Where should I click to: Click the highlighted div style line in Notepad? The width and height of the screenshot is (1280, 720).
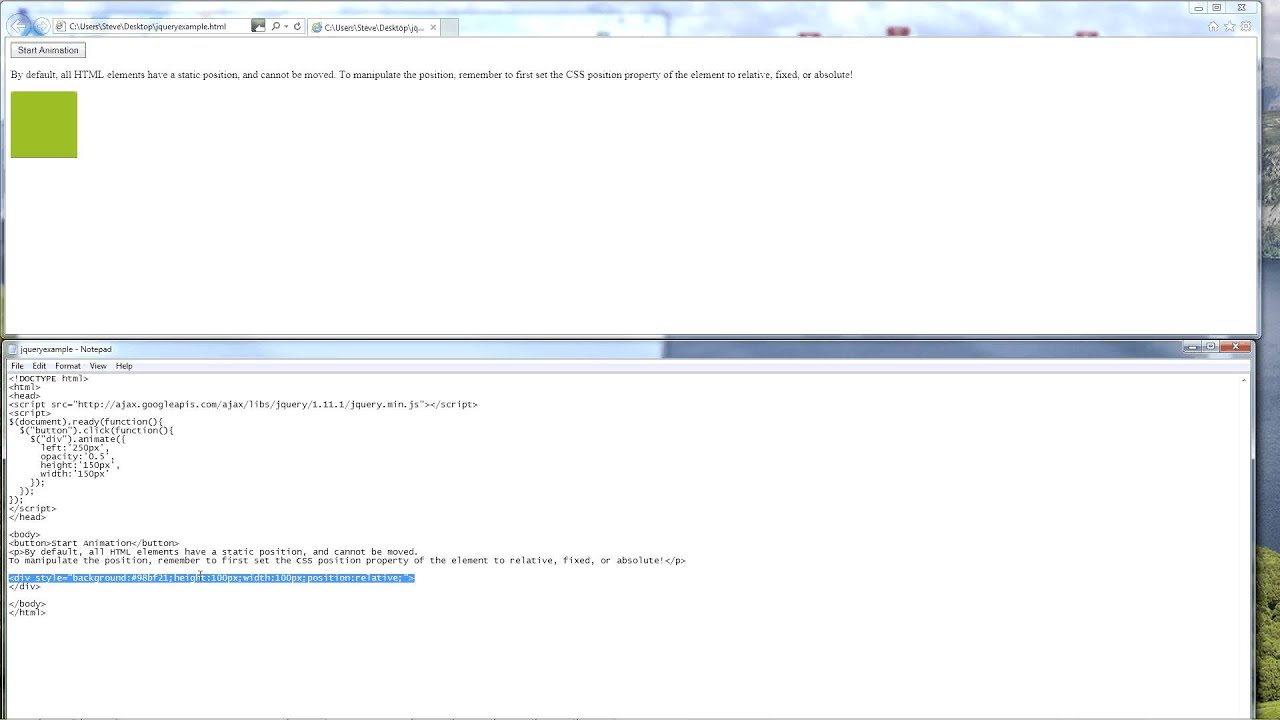coord(212,578)
